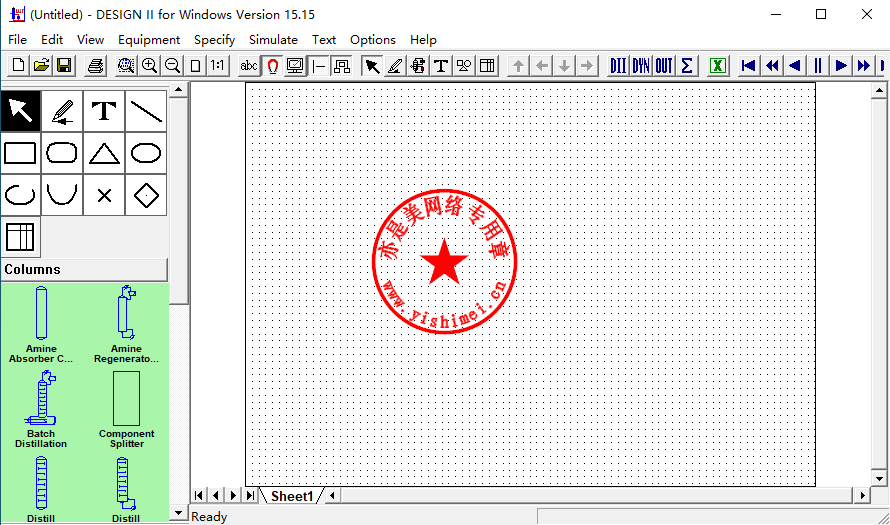Screen dimensions: 890x525
Task: Choose the X cross marker tool
Action: [104, 195]
